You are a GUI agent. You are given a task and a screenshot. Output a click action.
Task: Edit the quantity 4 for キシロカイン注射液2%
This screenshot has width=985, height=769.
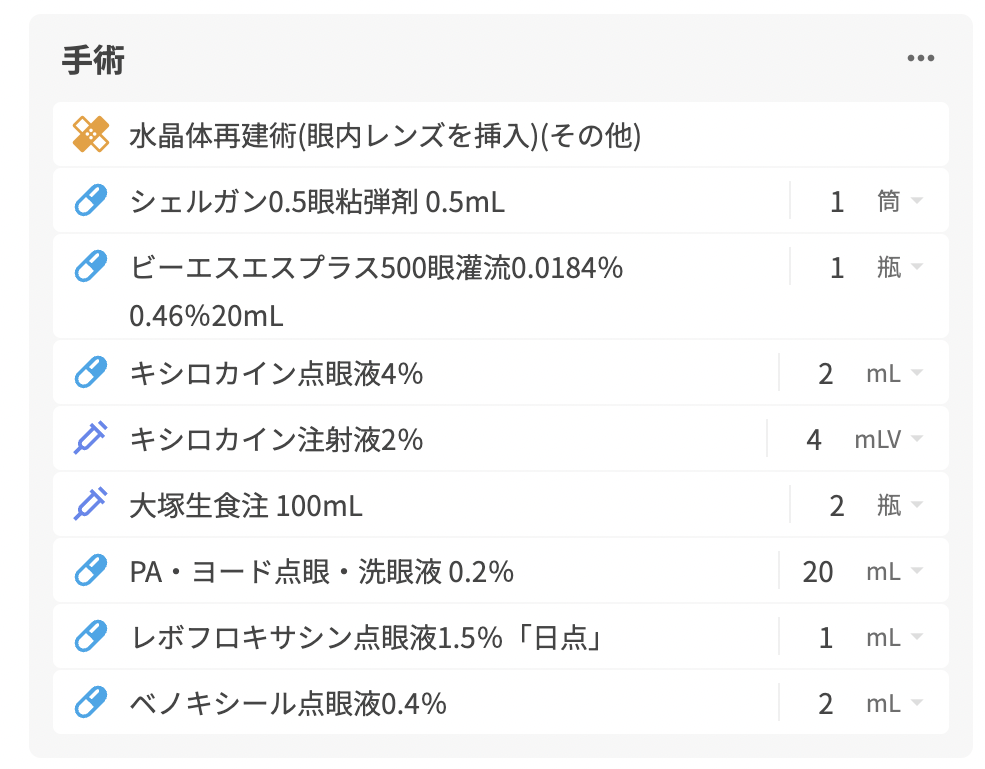pyautogui.click(x=814, y=439)
